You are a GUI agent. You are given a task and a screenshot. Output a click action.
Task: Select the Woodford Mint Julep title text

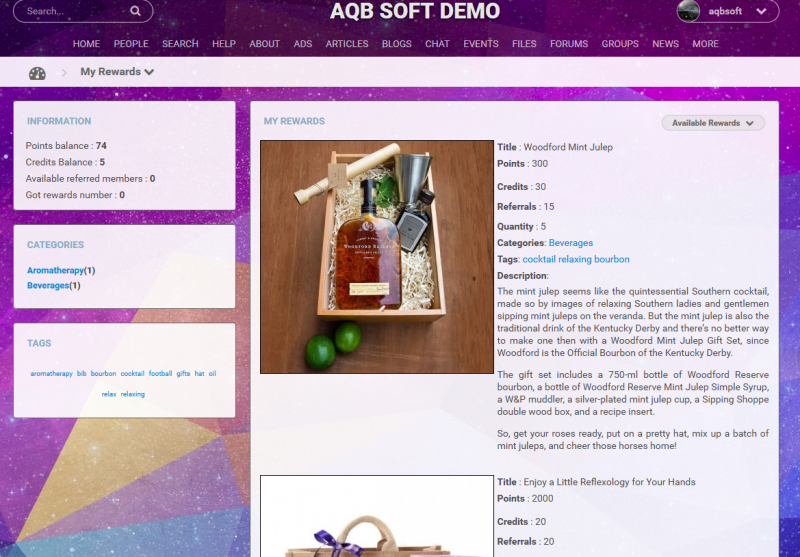coord(568,147)
